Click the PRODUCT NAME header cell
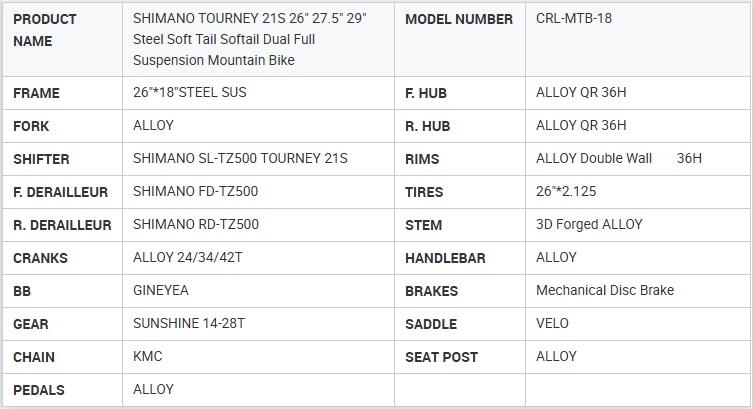 click(45, 30)
